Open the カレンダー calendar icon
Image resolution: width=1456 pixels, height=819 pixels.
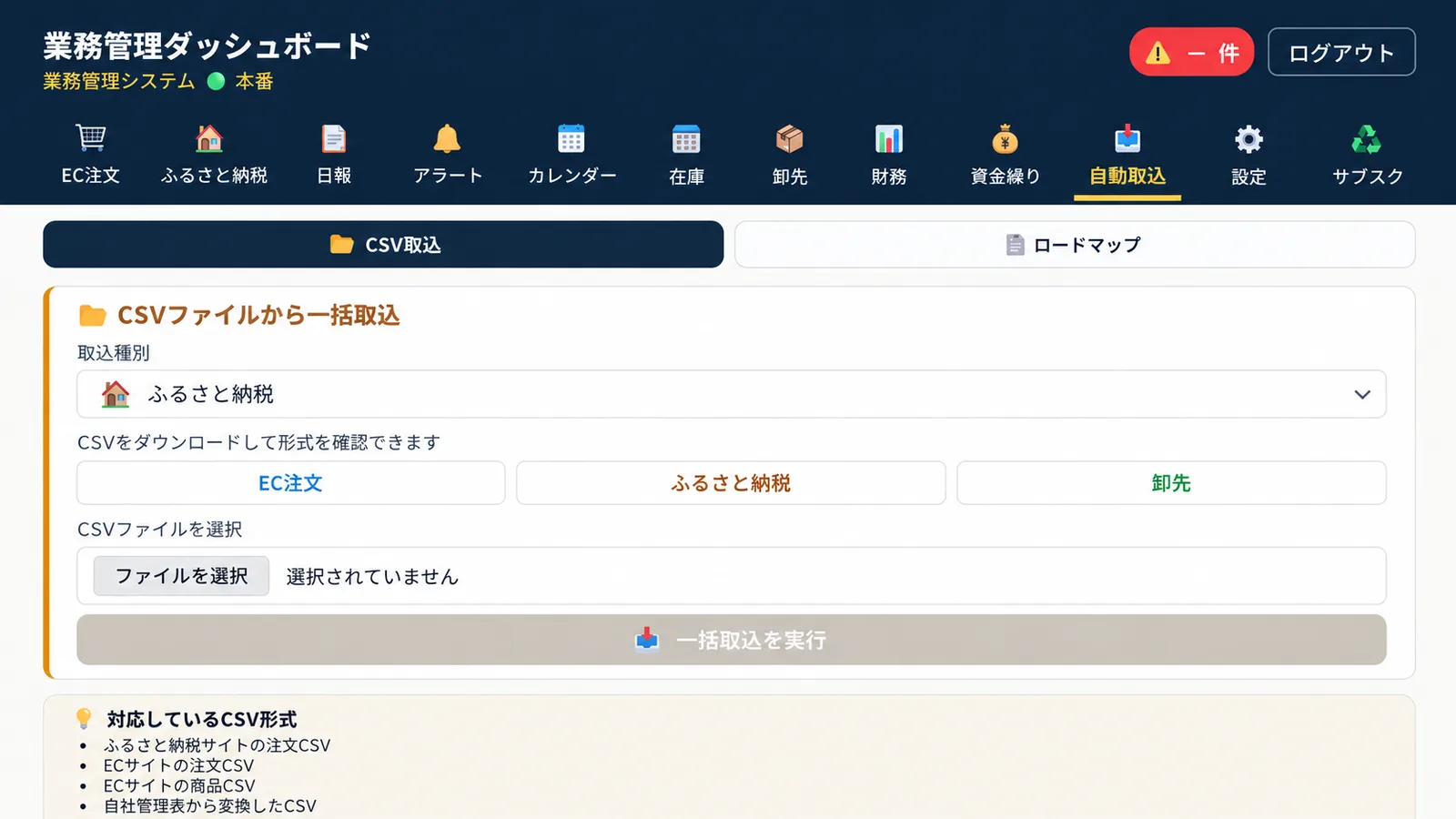click(x=571, y=138)
